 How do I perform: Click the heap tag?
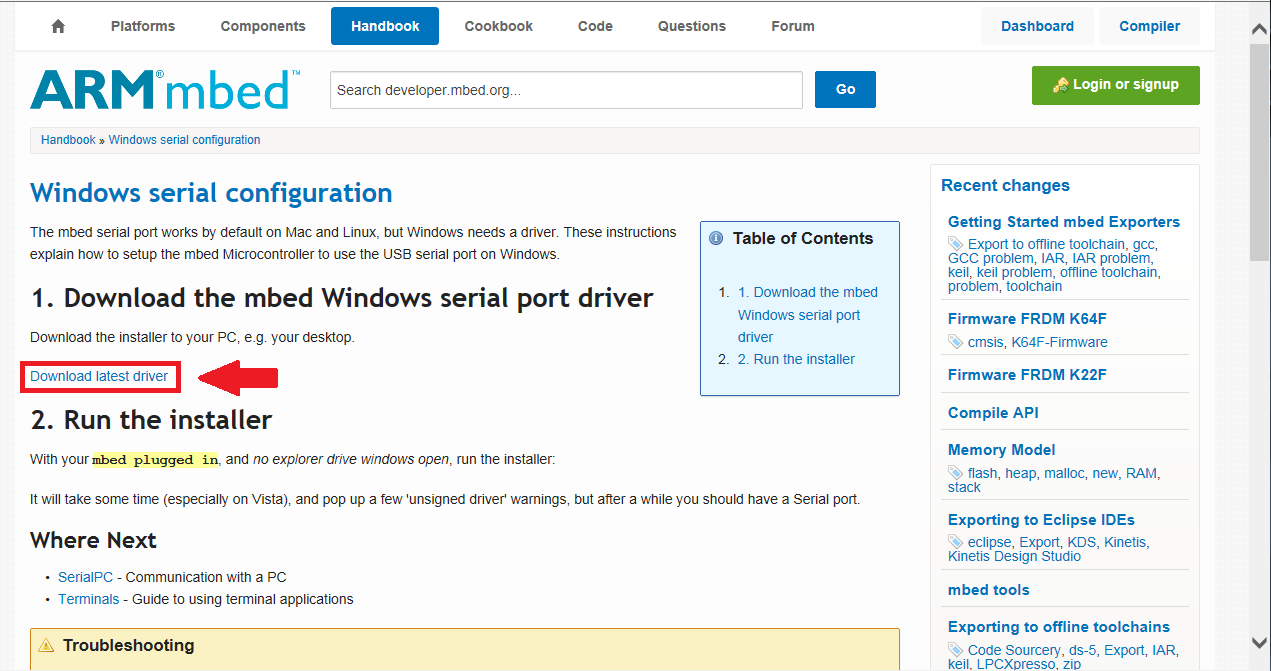pos(1021,473)
